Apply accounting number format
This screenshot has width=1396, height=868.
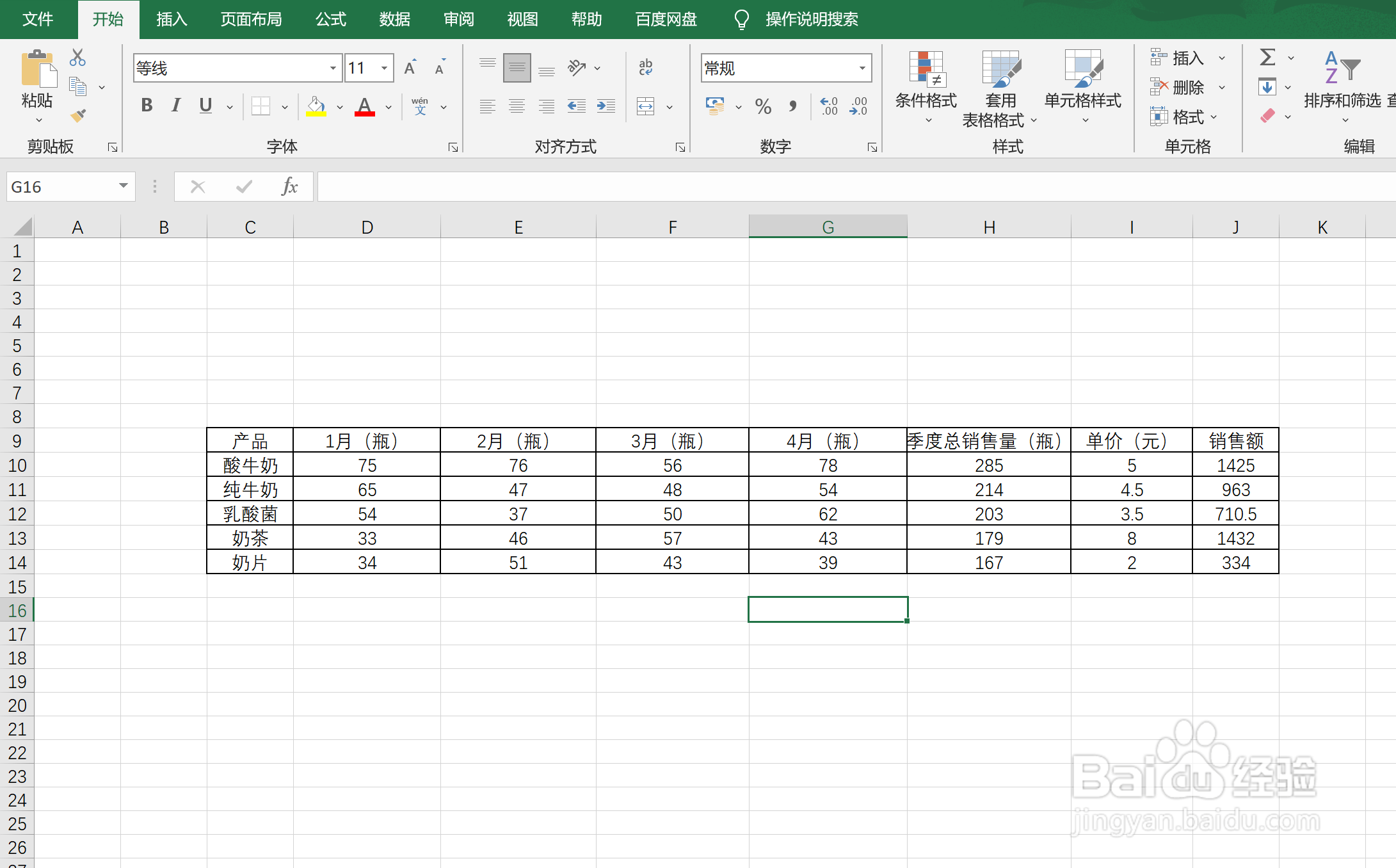715,106
